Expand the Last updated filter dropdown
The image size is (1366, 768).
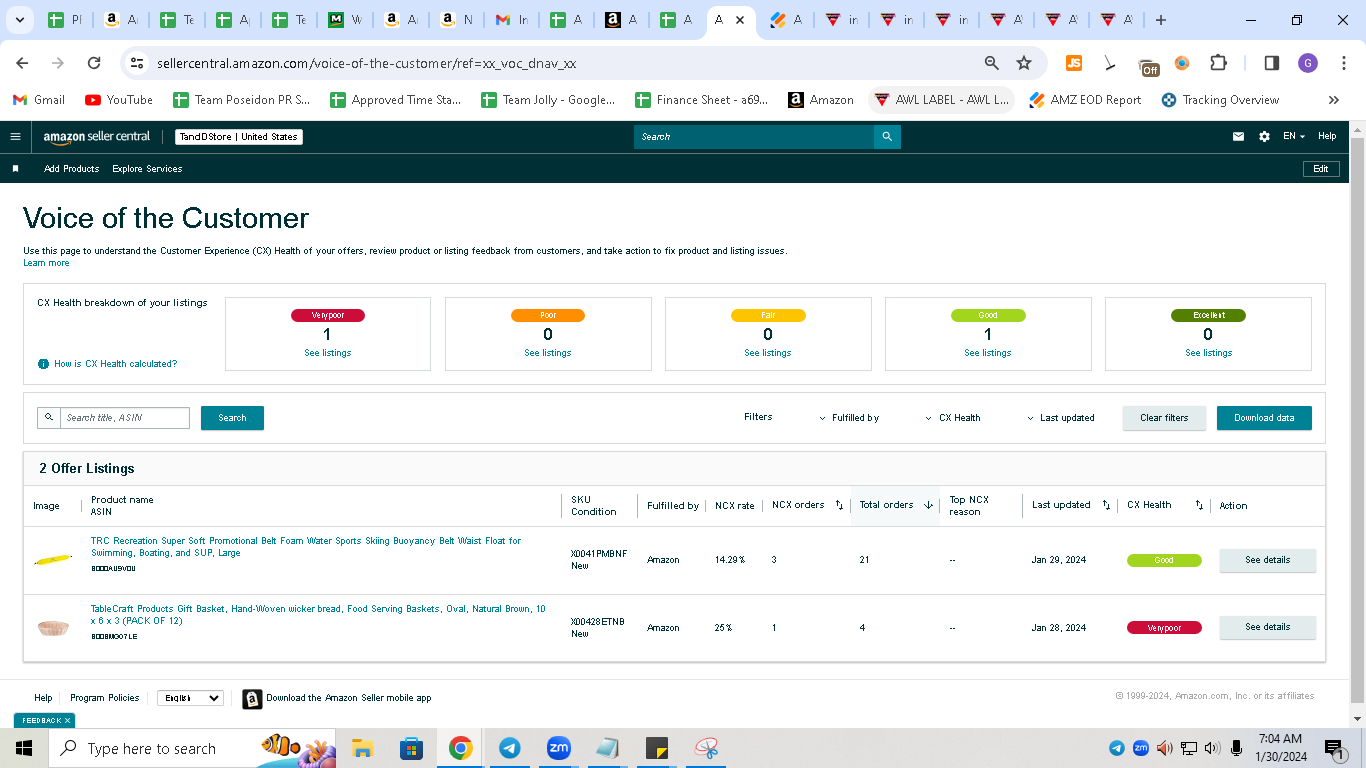1061,418
